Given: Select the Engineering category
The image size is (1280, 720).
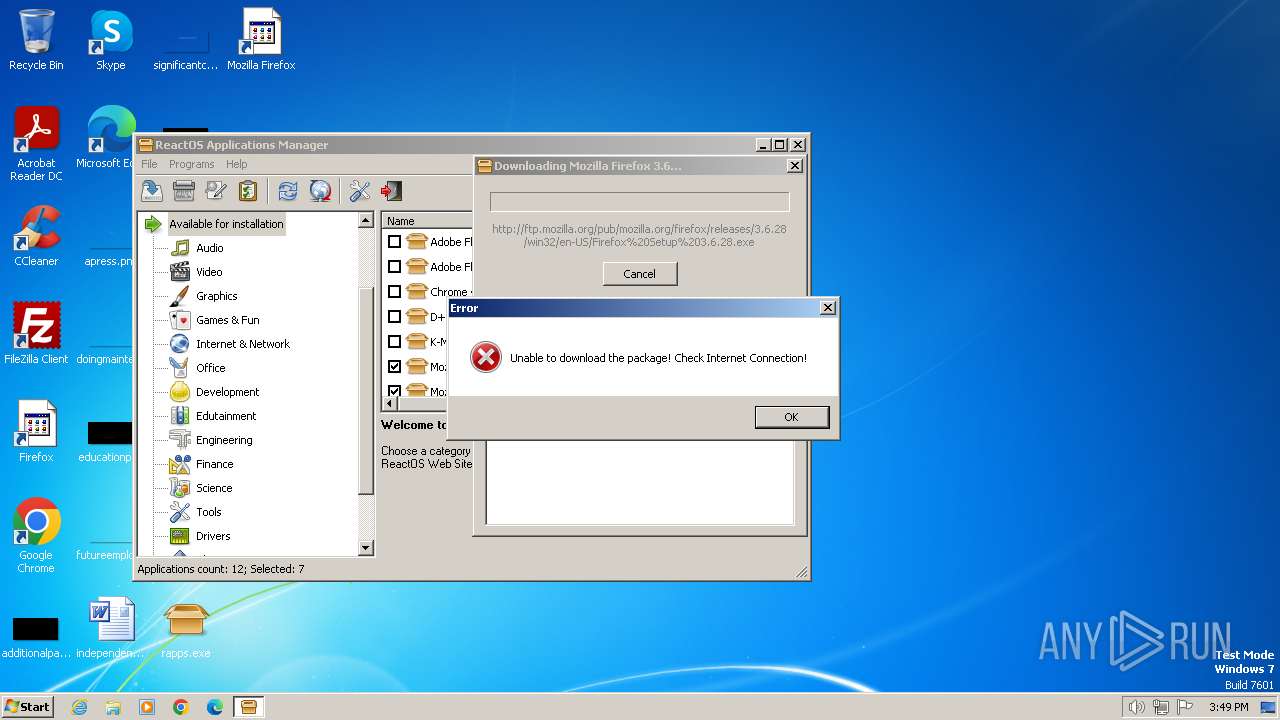Looking at the screenshot, I should click(x=224, y=440).
